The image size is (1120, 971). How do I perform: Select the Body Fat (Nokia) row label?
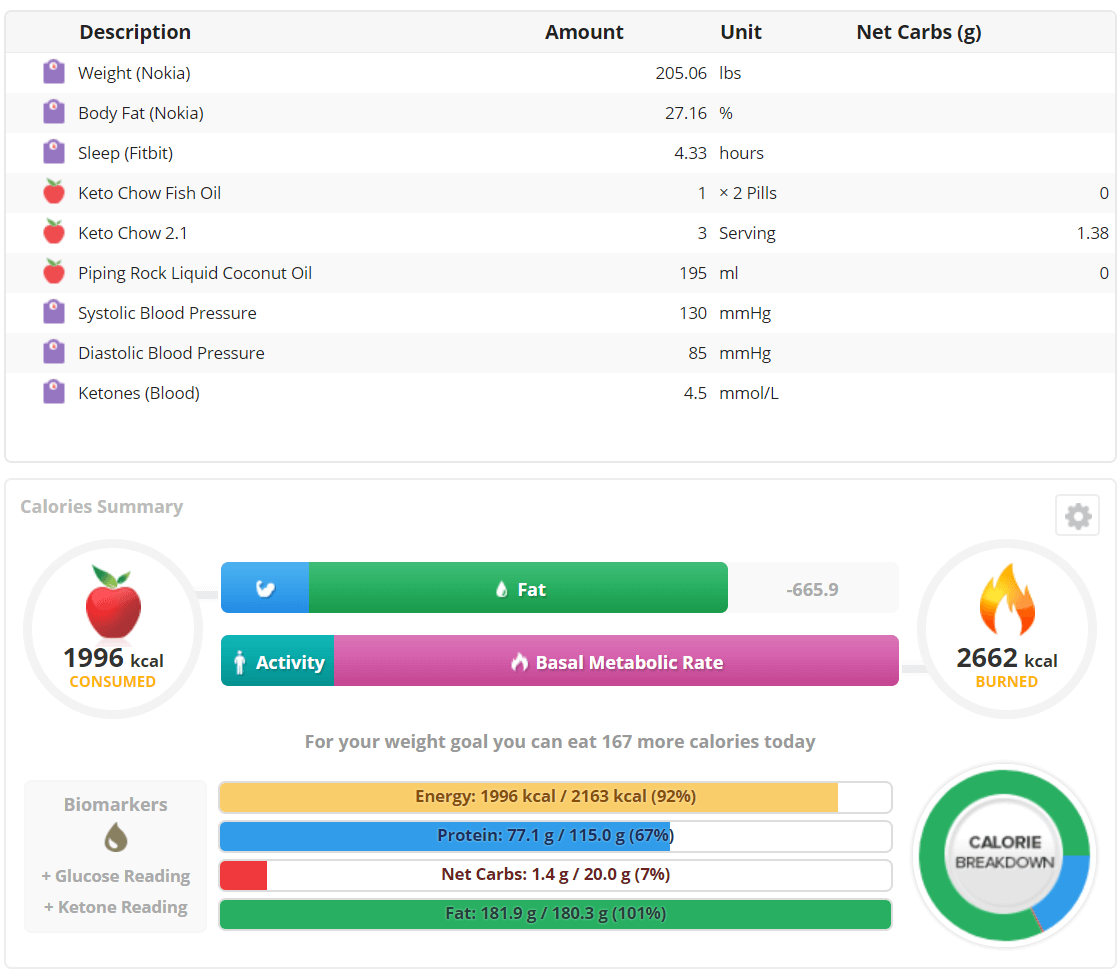(x=141, y=113)
